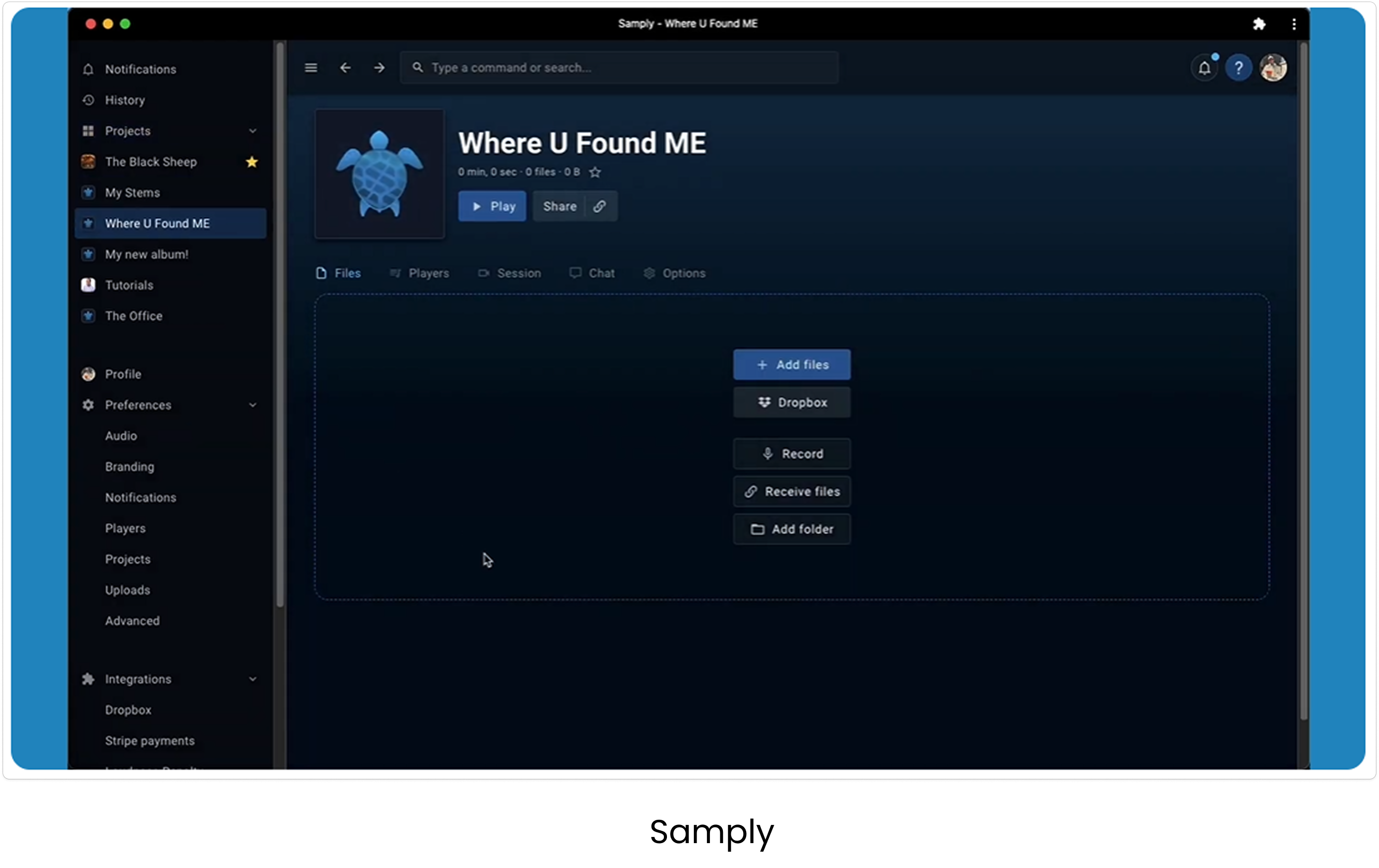
Task: Click the main content vertical scrollbar
Action: pyautogui.click(x=1304, y=381)
